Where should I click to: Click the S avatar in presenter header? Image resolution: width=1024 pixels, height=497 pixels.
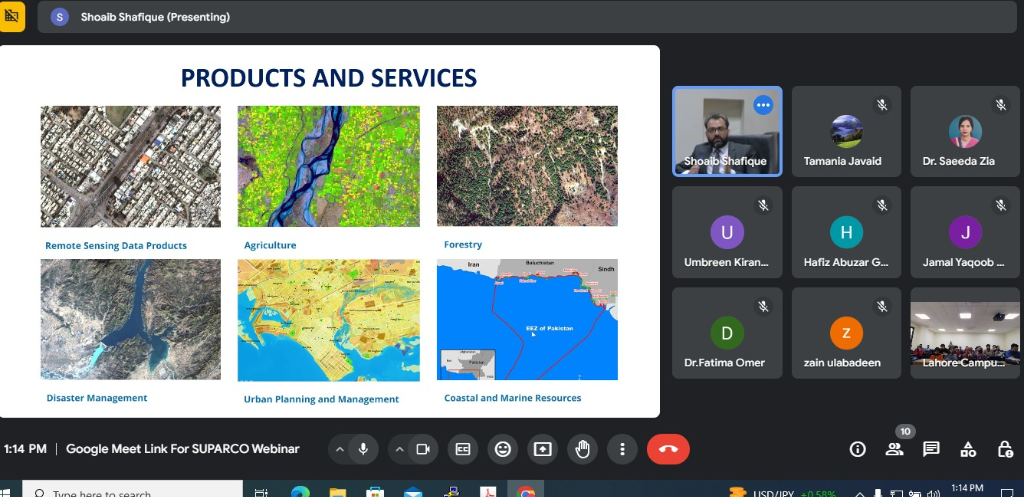pyautogui.click(x=59, y=17)
